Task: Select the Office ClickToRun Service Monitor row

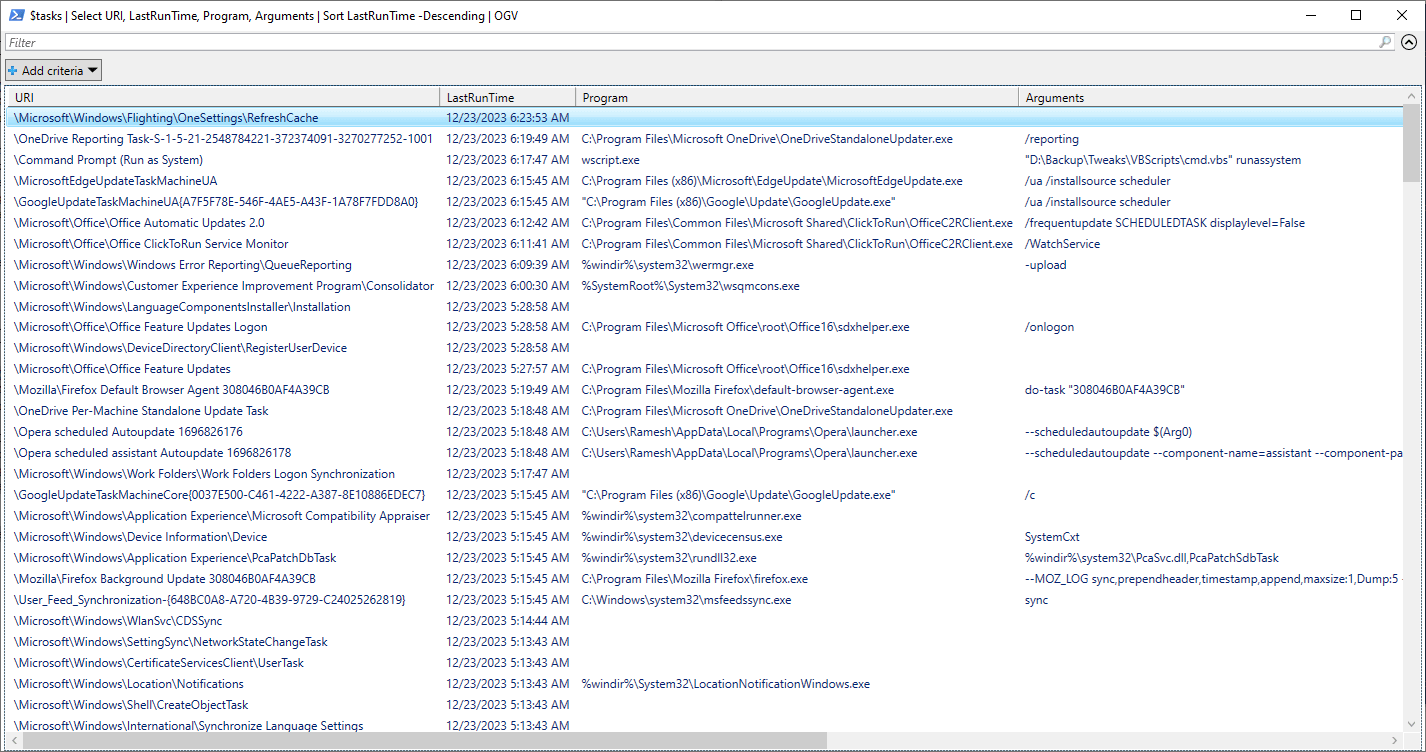Action: 705,244
